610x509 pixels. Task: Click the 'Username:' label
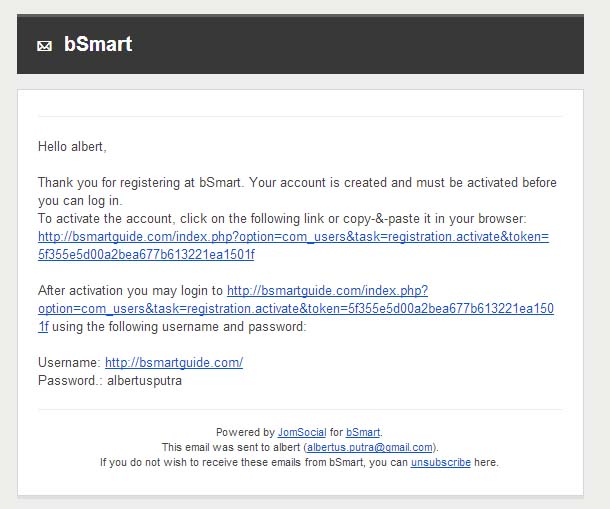[x=70, y=363]
